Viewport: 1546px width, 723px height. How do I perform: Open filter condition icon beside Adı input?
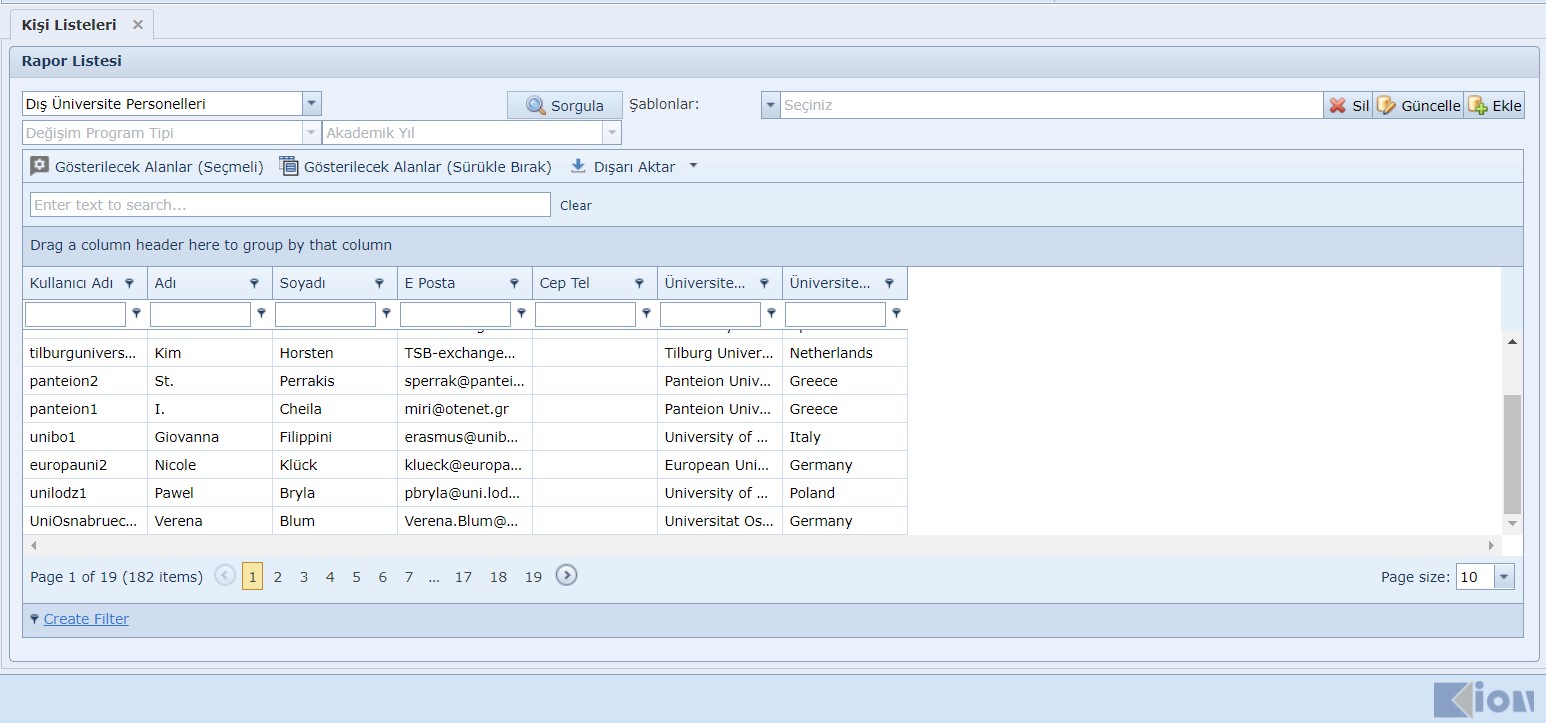(261, 313)
